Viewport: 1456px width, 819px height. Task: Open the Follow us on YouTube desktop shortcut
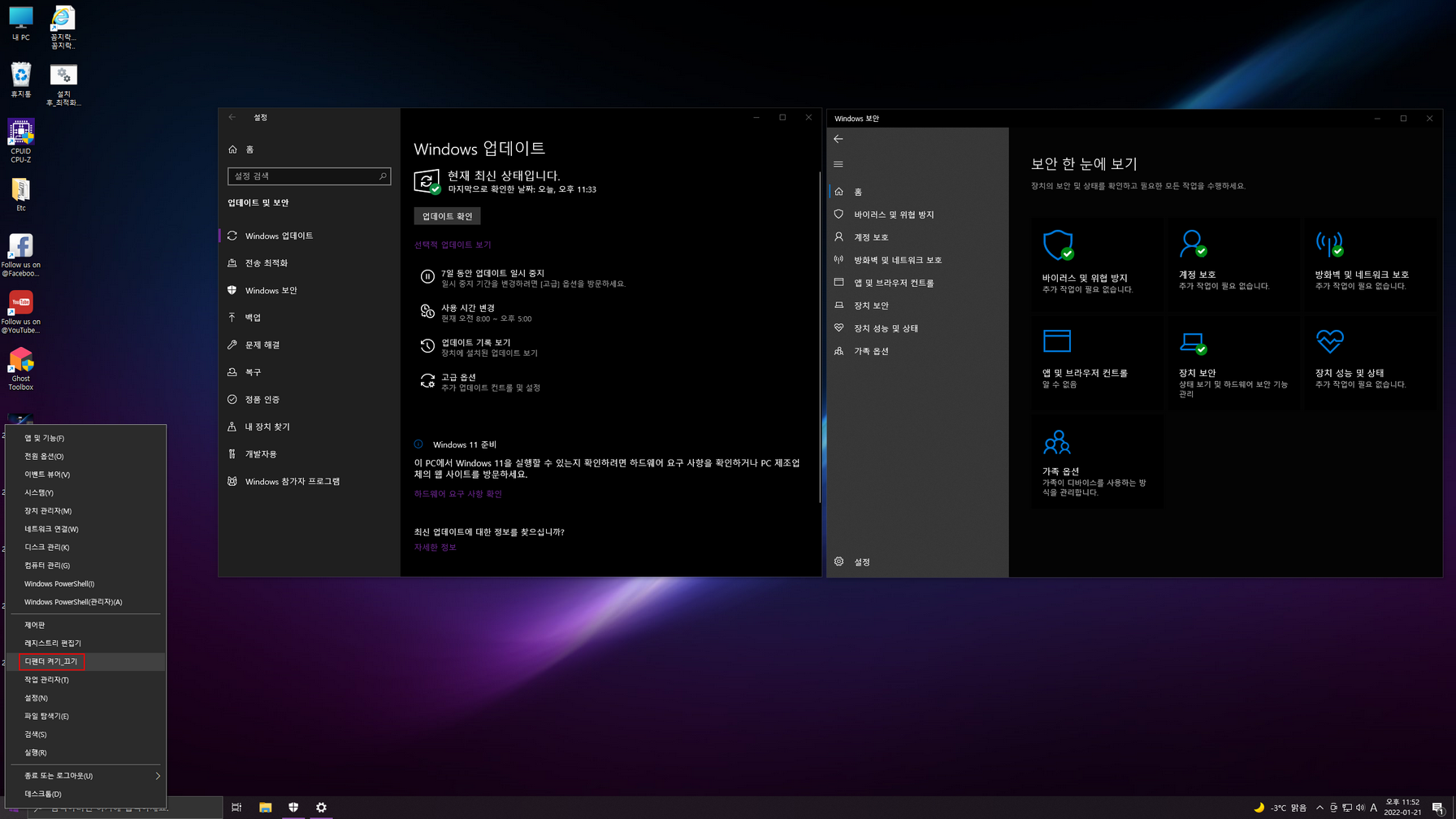click(20, 312)
